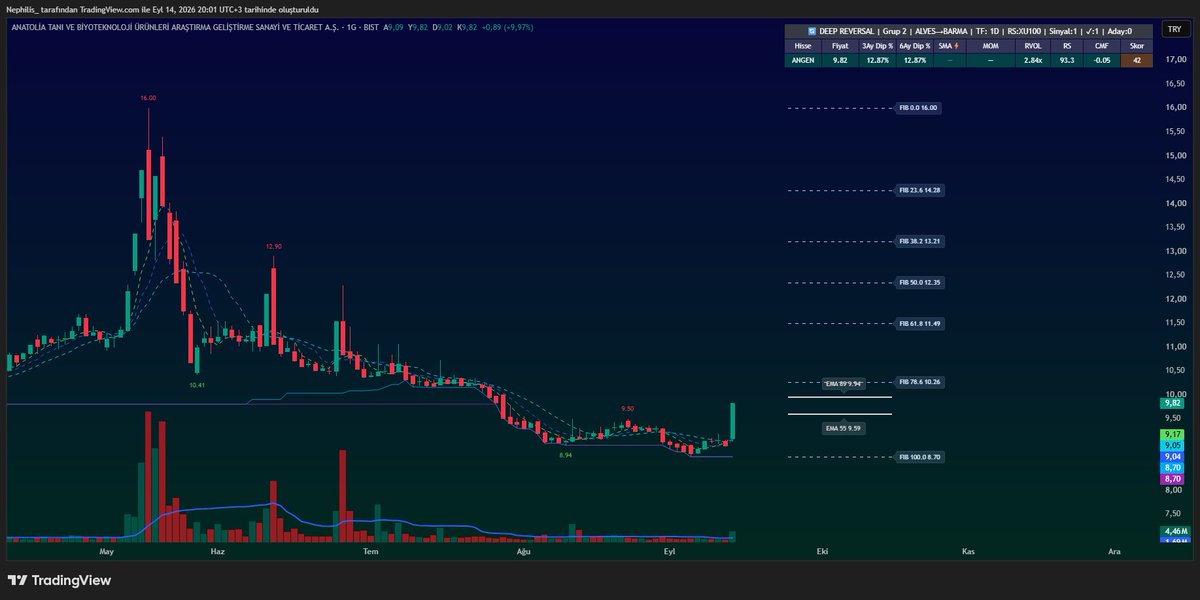Select the Hisse column header

click(x=803, y=46)
